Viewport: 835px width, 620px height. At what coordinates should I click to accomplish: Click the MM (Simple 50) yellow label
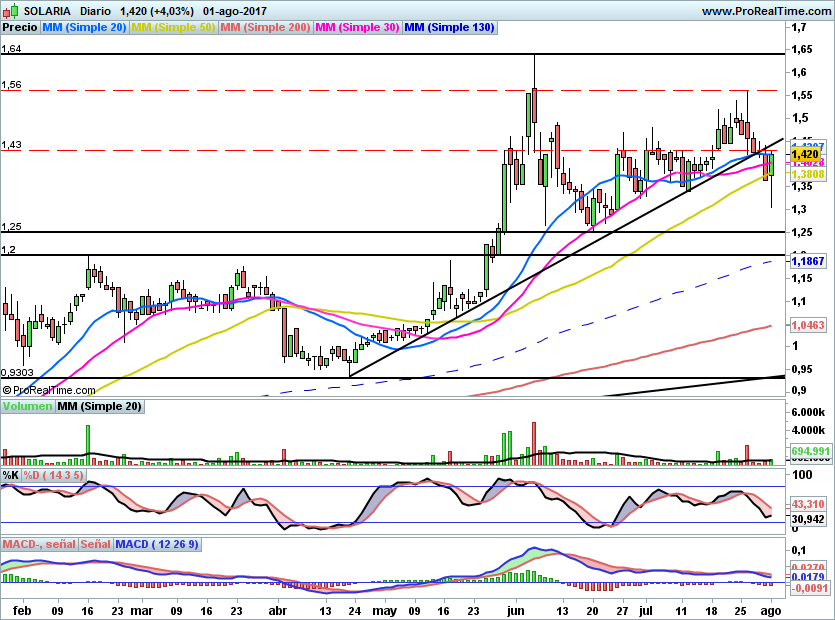pos(173,27)
